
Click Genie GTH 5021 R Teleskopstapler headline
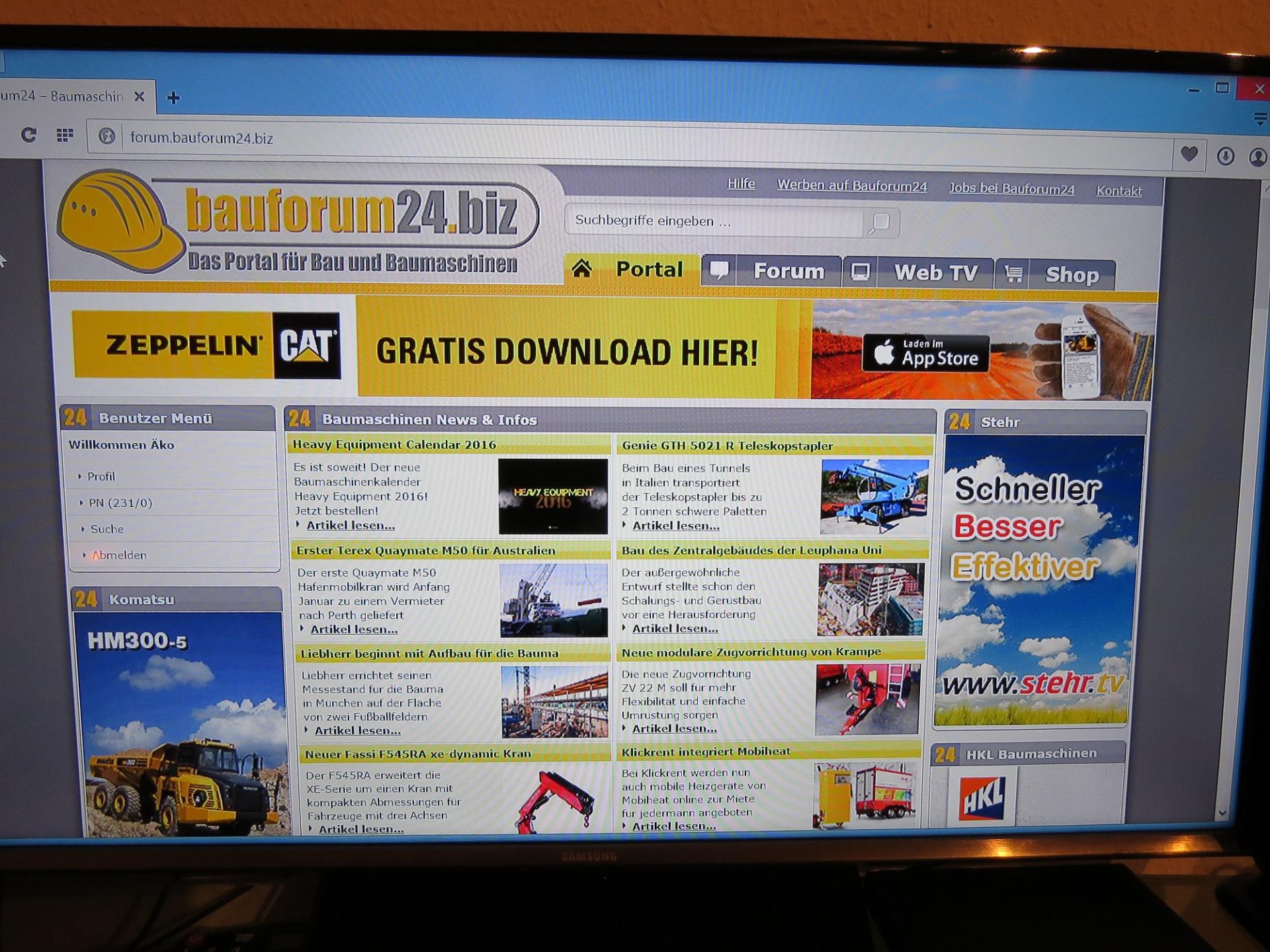click(x=728, y=446)
